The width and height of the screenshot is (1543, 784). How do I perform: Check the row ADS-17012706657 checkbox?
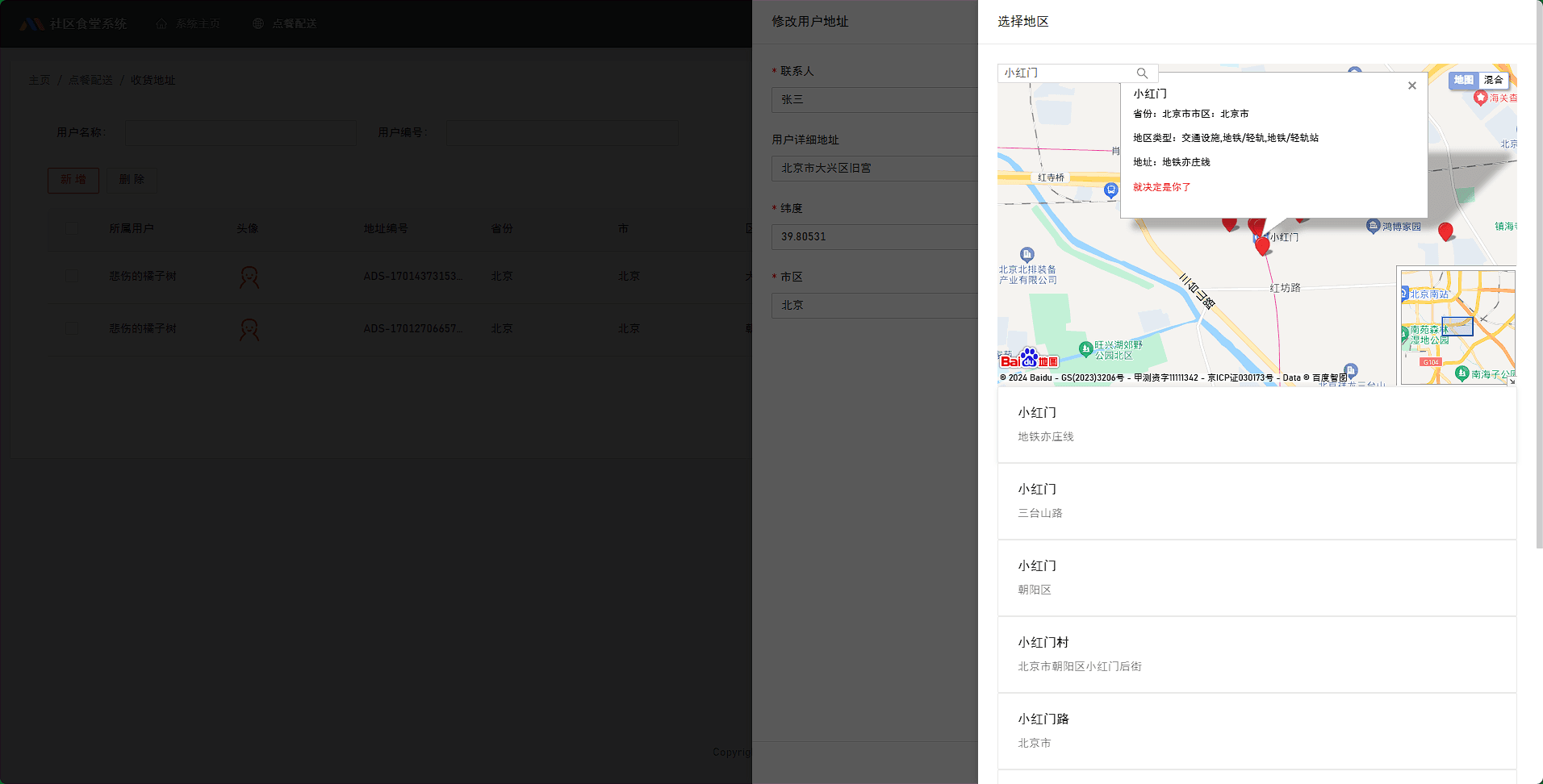(x=72, y=328)
